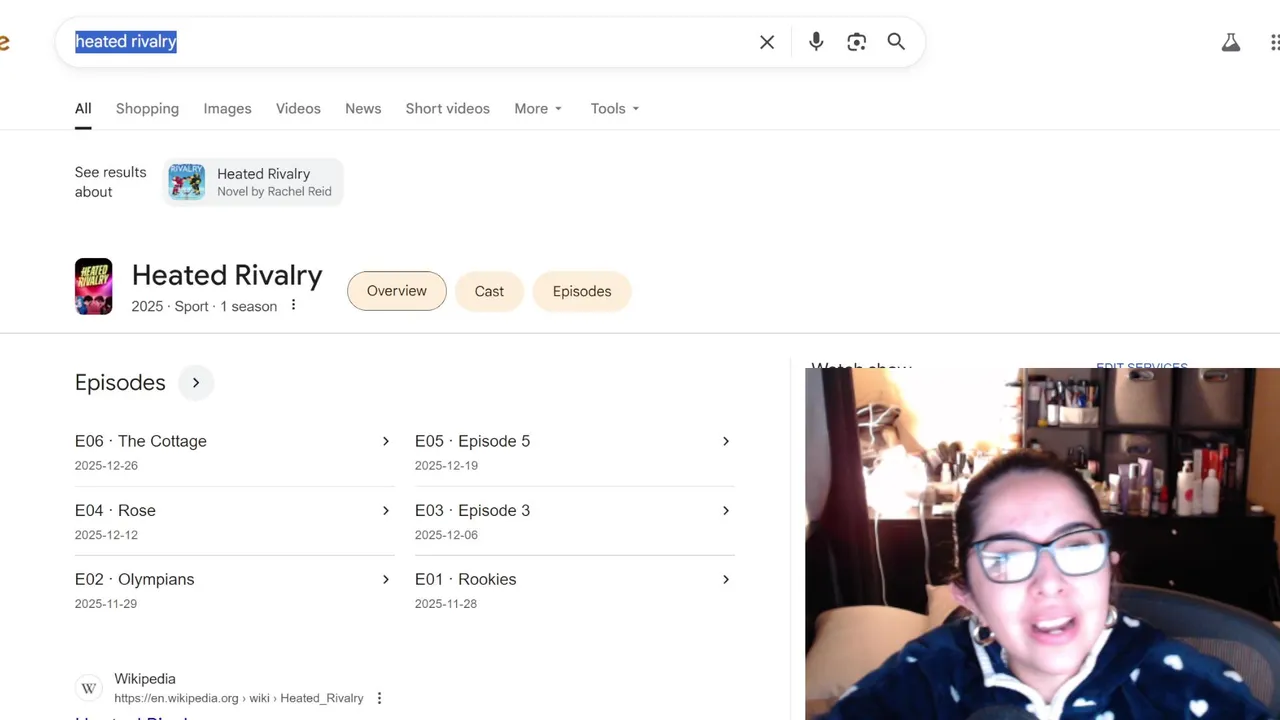Open the three-dot menu beside 1 season

pyautogui.click(x=293, y=305)
